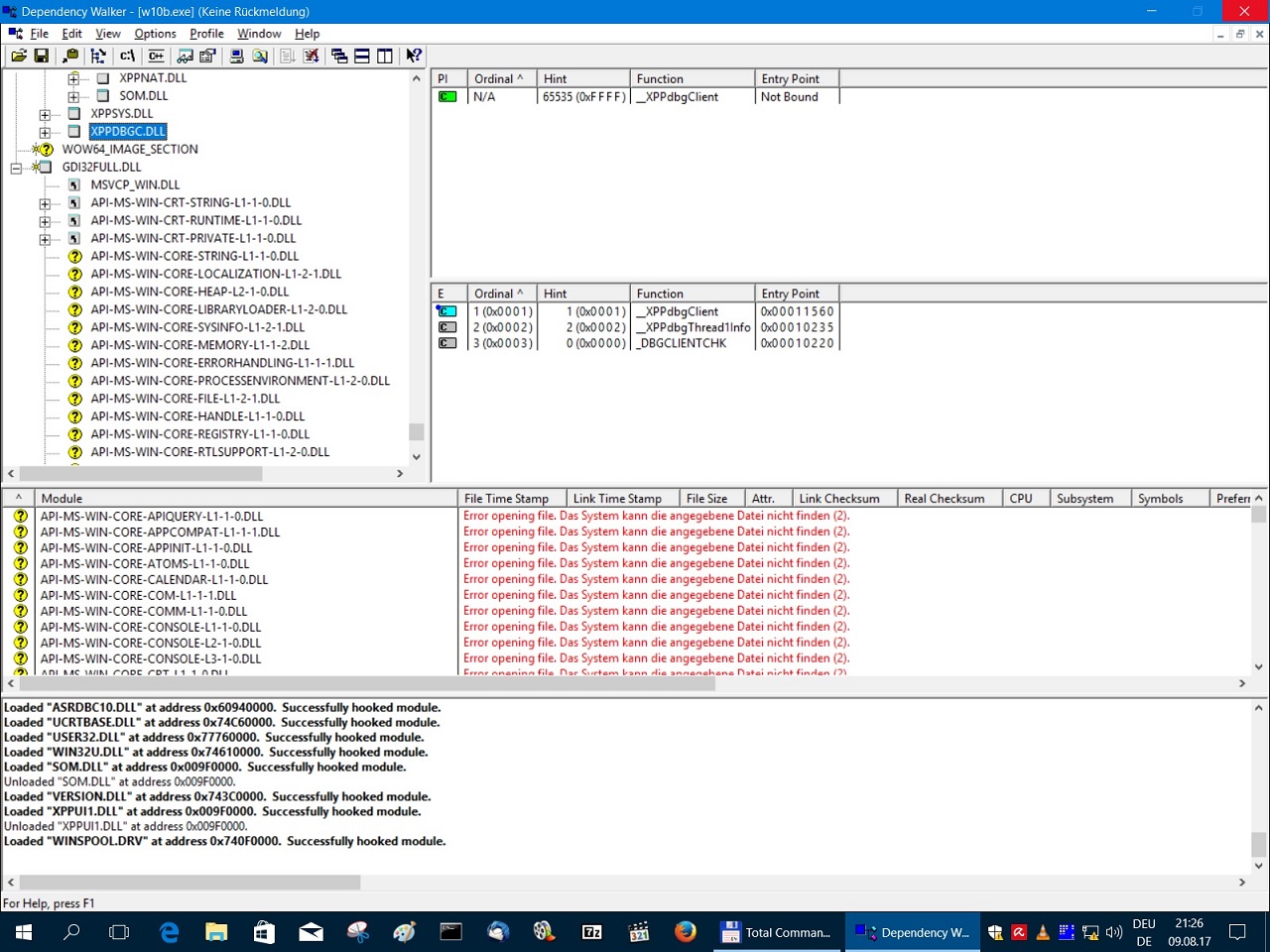Click log pane vertical scrollbar down arrow

(1259, 866)
